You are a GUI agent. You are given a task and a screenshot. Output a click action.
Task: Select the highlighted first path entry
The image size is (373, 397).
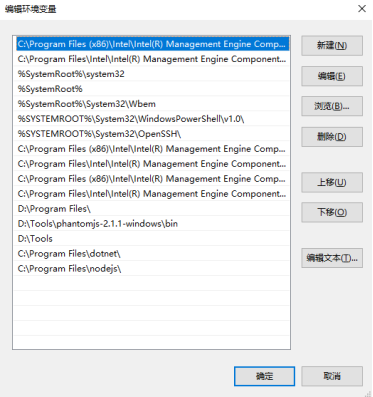(x=152, y=44)
